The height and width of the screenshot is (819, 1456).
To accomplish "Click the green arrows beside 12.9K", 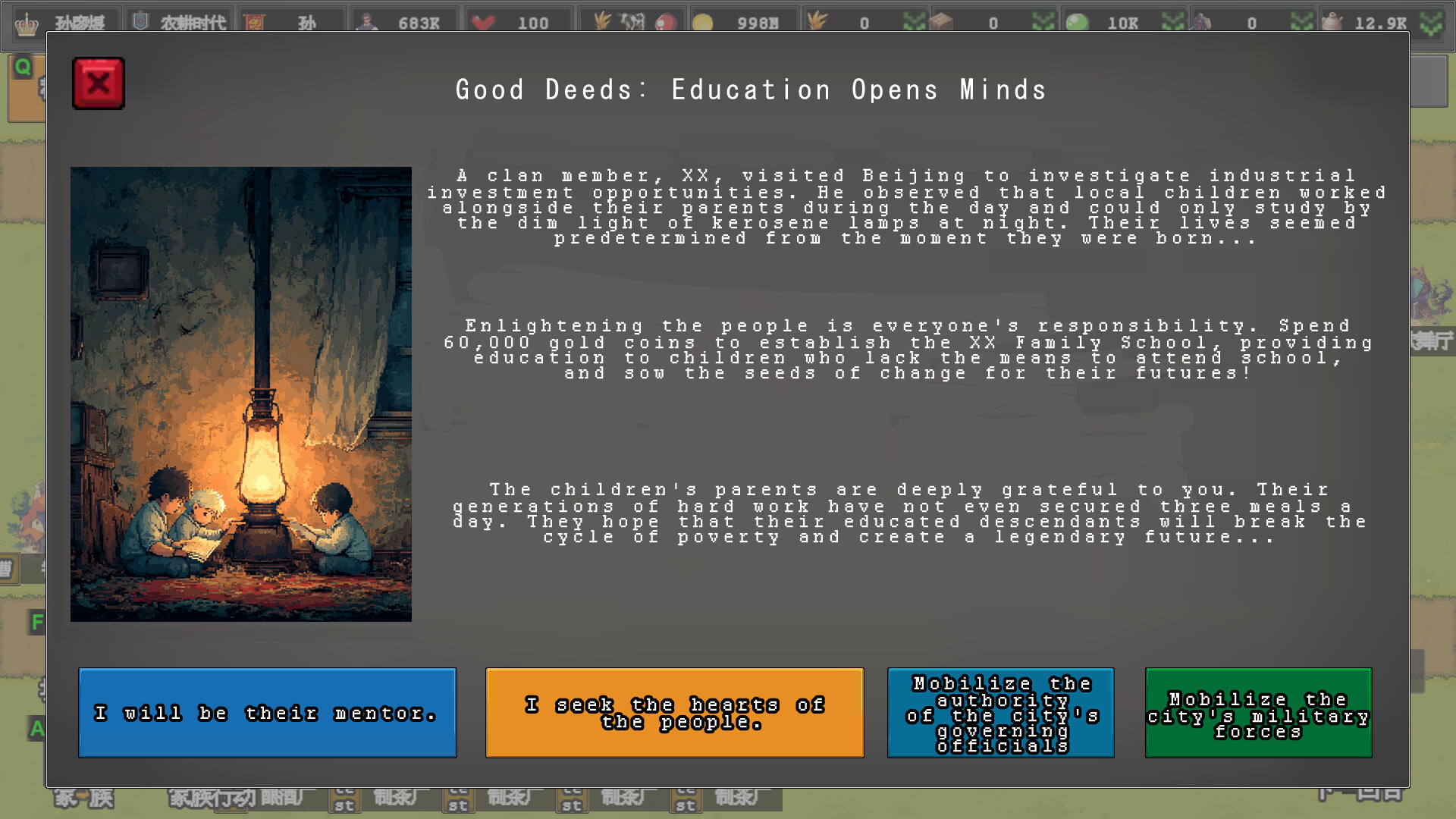I will 1431,23.
